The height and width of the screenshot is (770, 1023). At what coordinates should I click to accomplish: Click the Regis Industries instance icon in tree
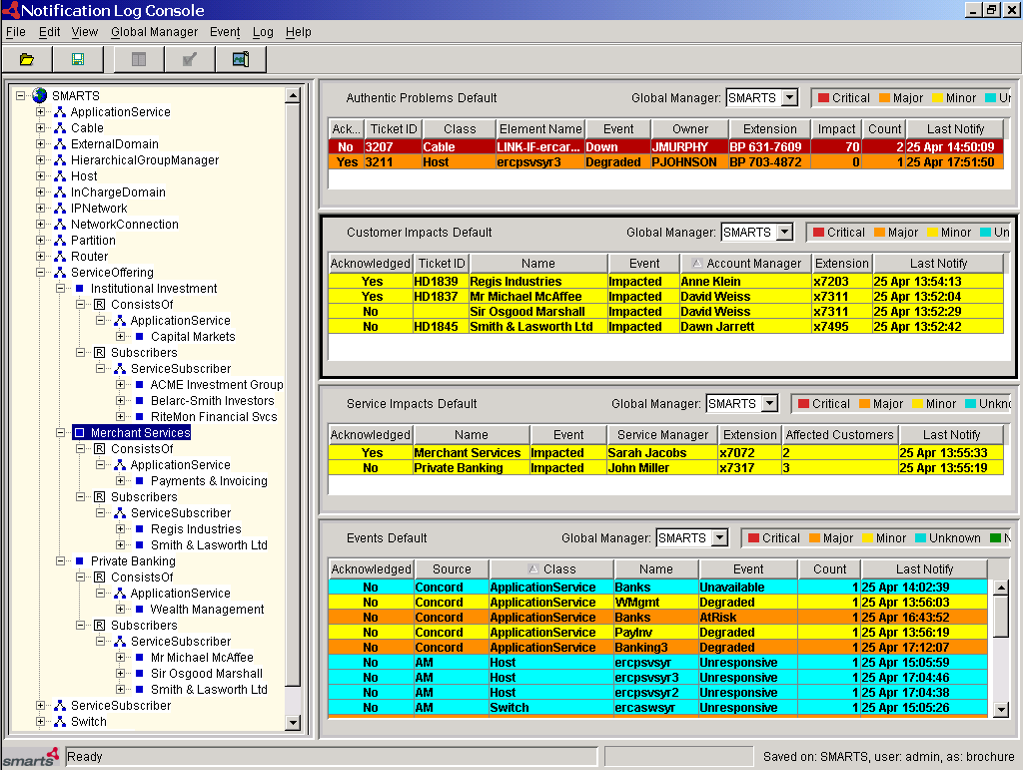[139, 529]
